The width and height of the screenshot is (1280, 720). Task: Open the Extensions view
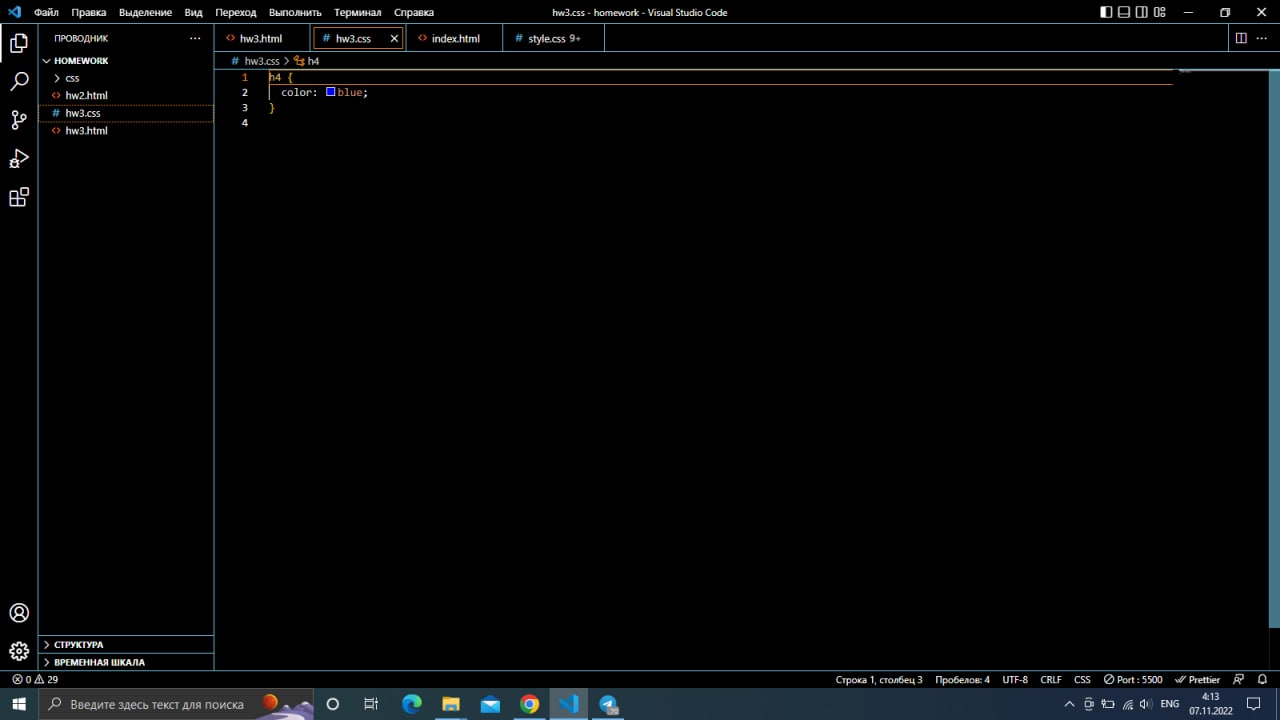19,197
